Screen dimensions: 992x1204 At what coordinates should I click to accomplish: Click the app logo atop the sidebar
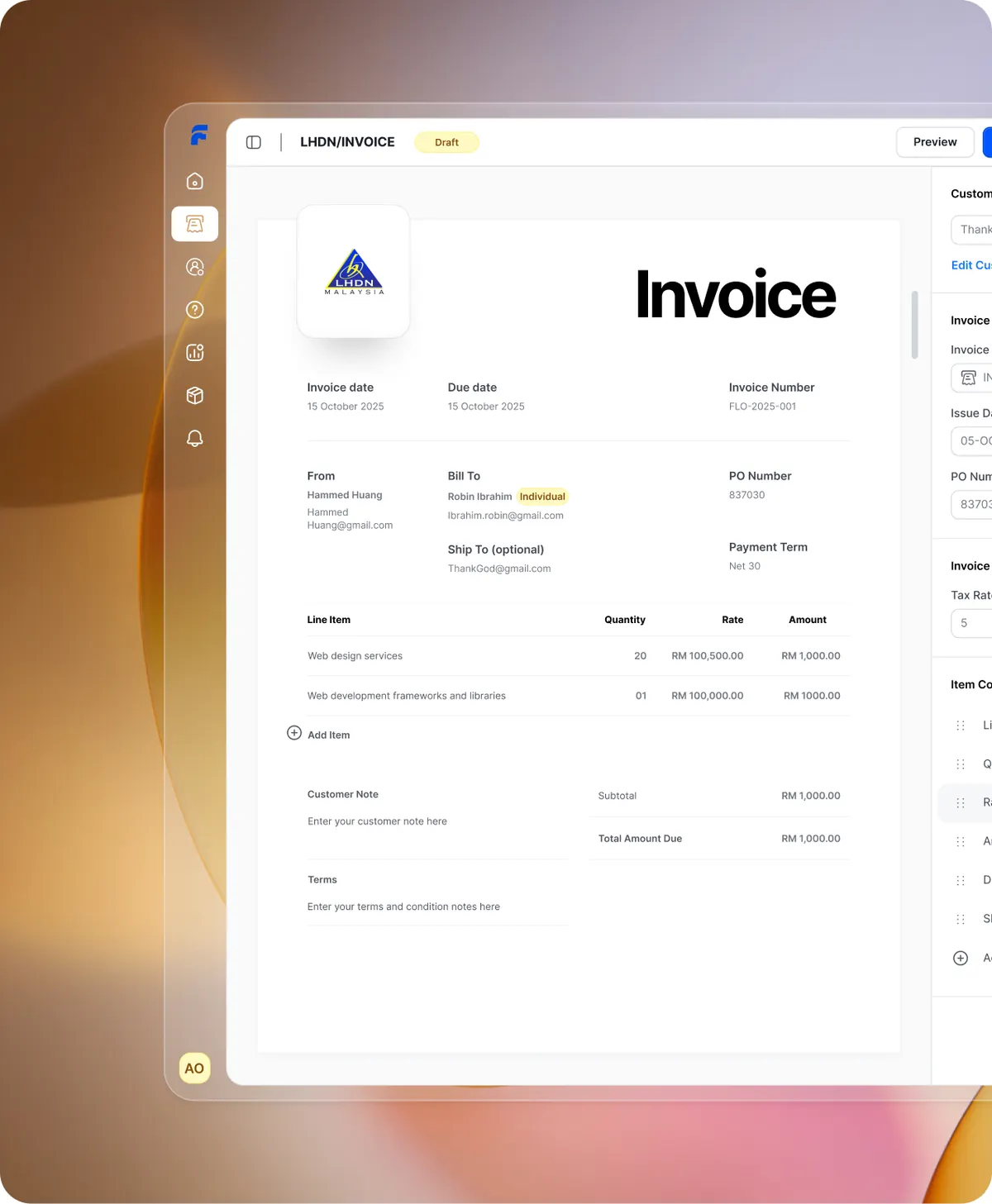click(198, 135)
